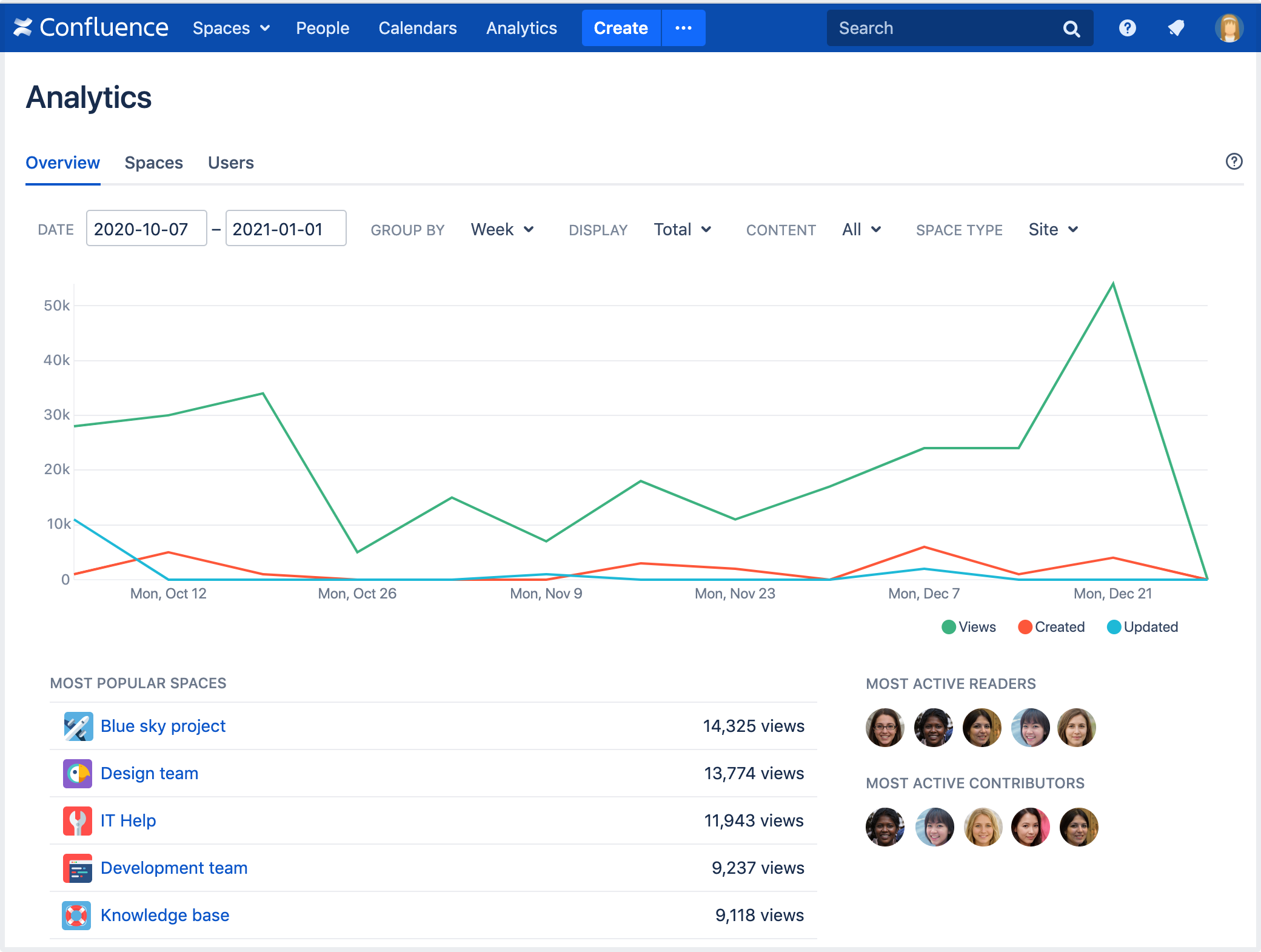The image size is (1261, 952).
Task: Open the Space Type Site dropdown
Action: 1053,229
